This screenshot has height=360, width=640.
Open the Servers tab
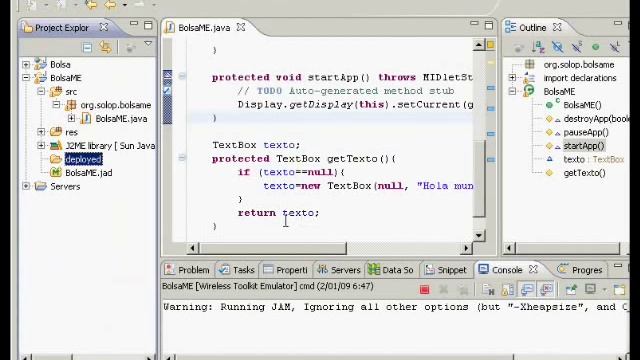[339, 270]
